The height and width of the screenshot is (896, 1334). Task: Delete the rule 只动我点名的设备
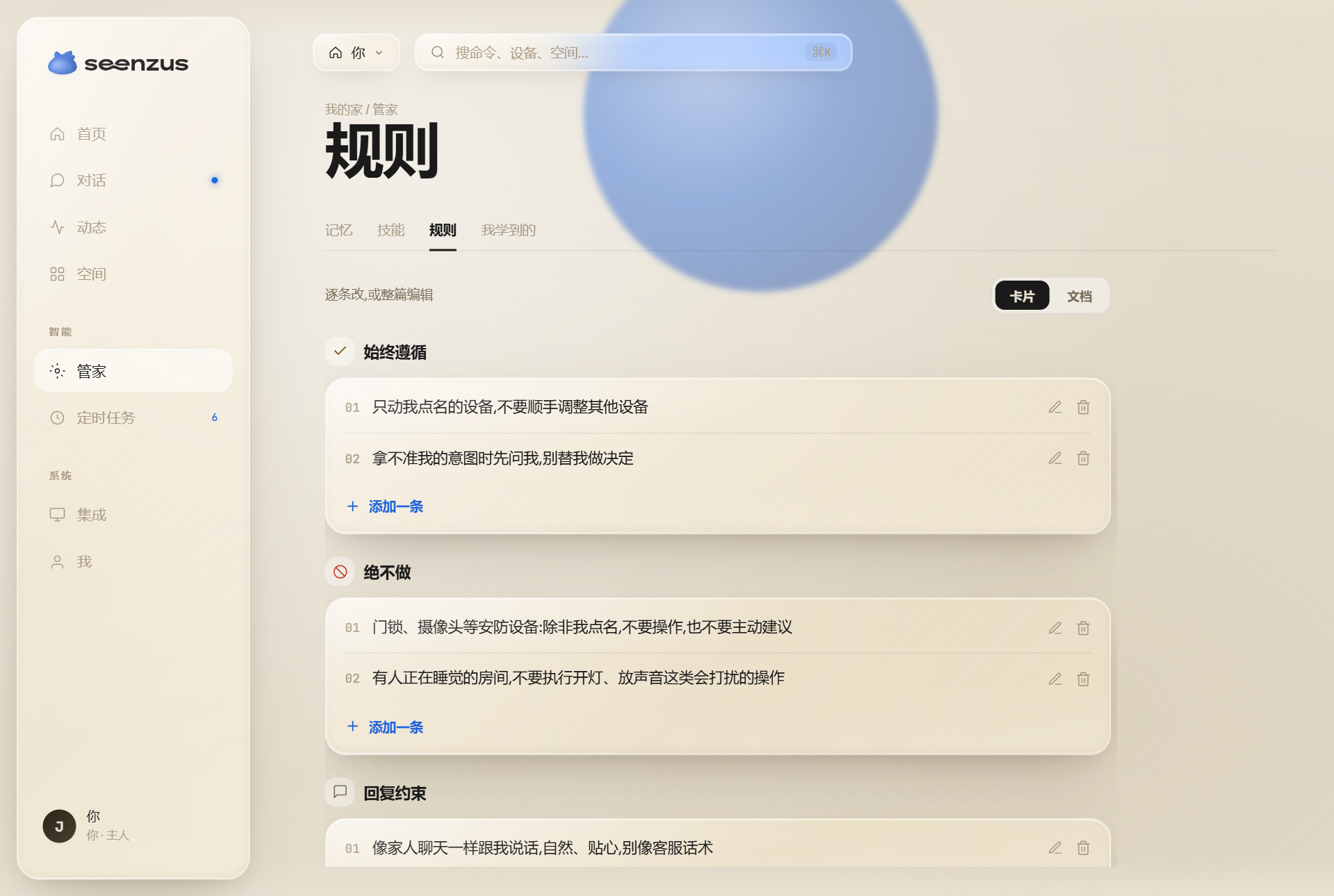(1083, 407)
